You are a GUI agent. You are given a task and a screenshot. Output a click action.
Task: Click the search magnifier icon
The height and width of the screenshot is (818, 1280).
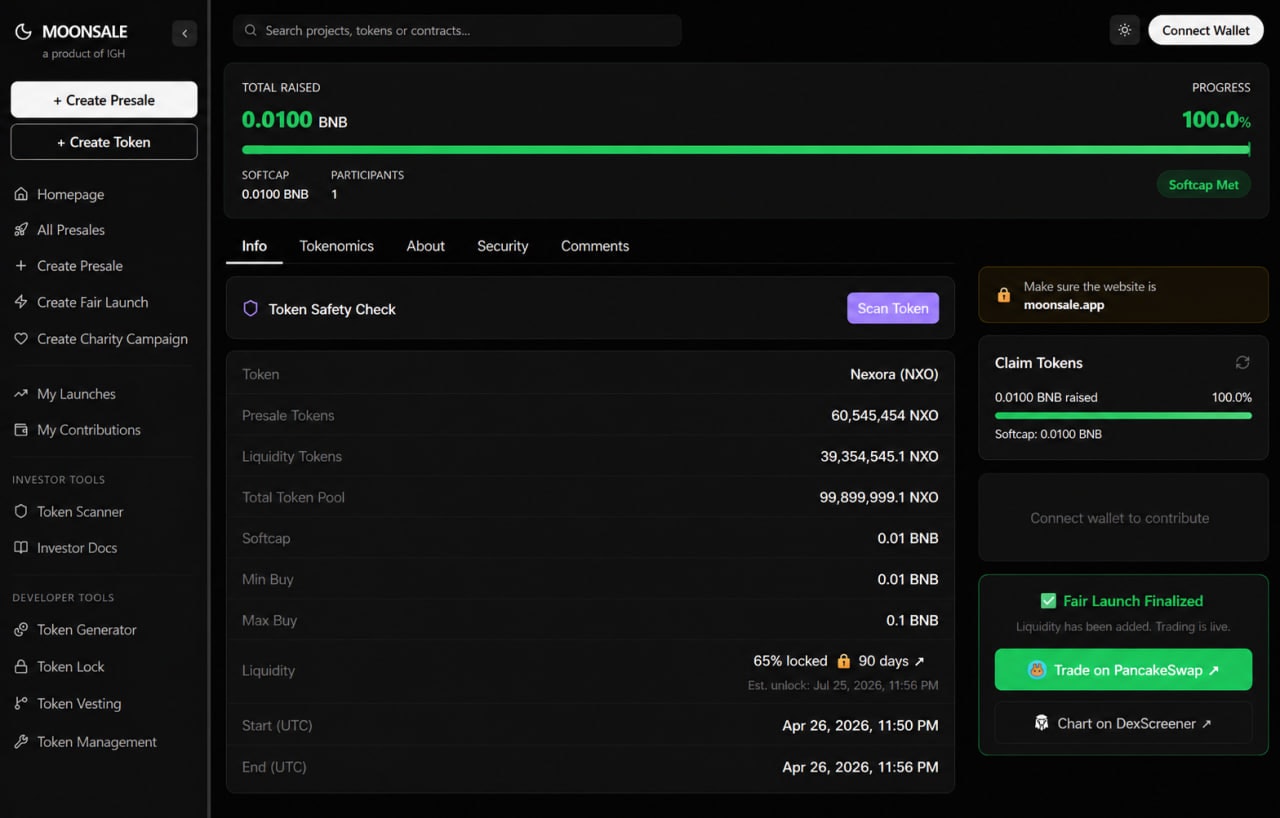(251, 30)
